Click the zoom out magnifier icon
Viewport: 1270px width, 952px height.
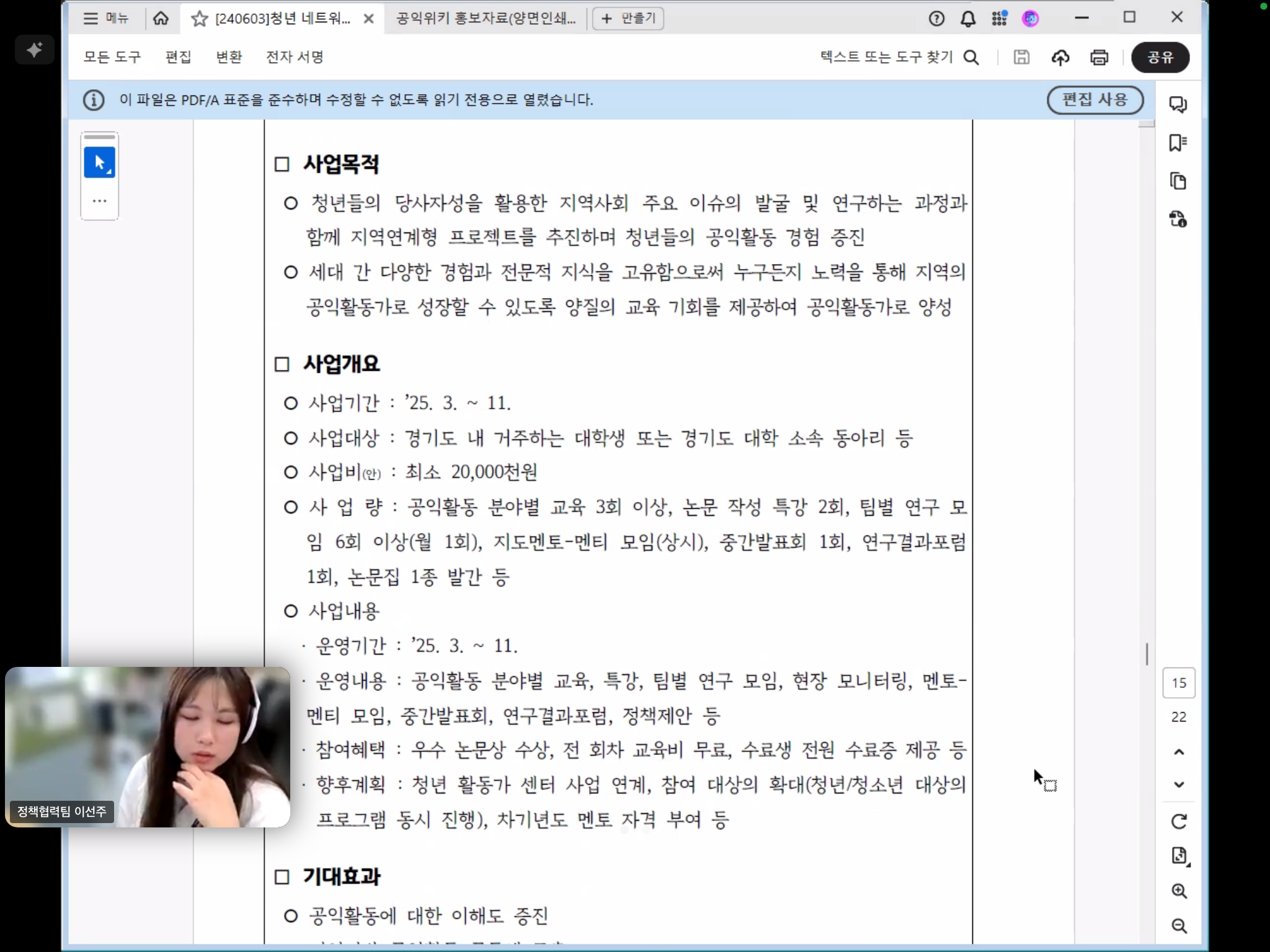tap(1179, 926)
